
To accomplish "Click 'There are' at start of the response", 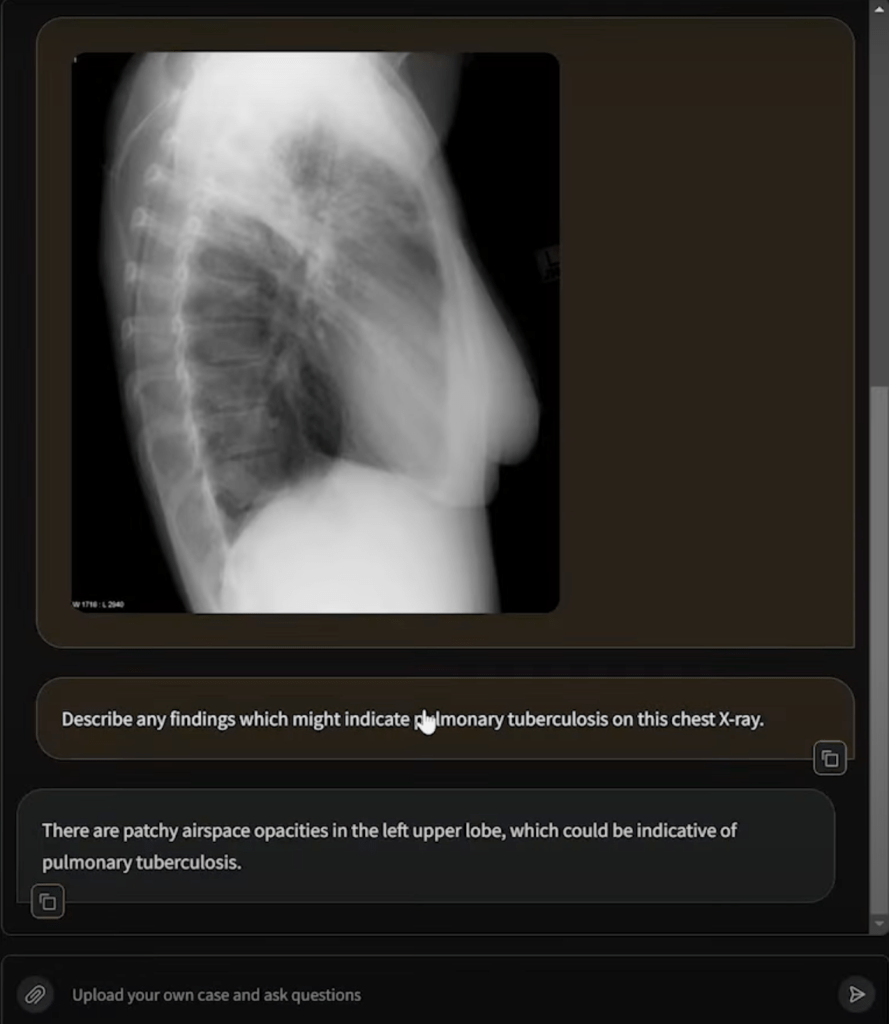I will 80,831.
